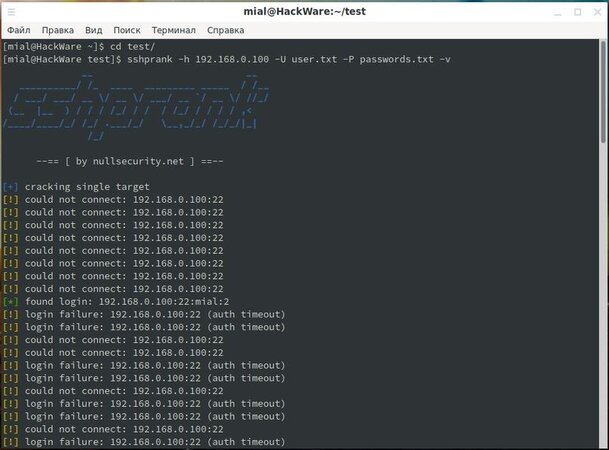Click the sshprank ASCII art logo
Viewport: 609px width, 450px height.
tap(136, 106)
